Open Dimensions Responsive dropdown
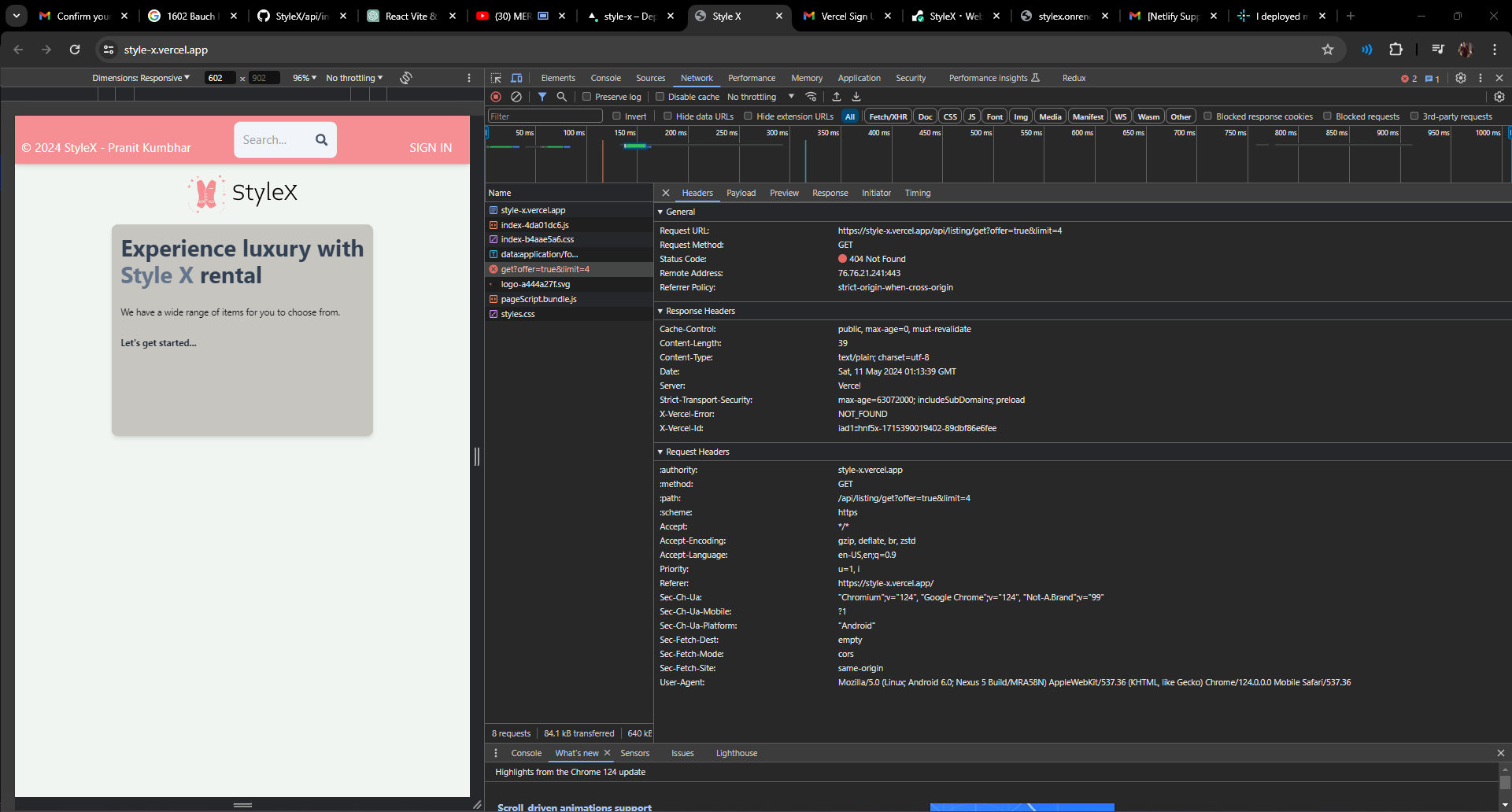Image resolution: width=1512 pixels, height=812 pixels. (141, 78)
